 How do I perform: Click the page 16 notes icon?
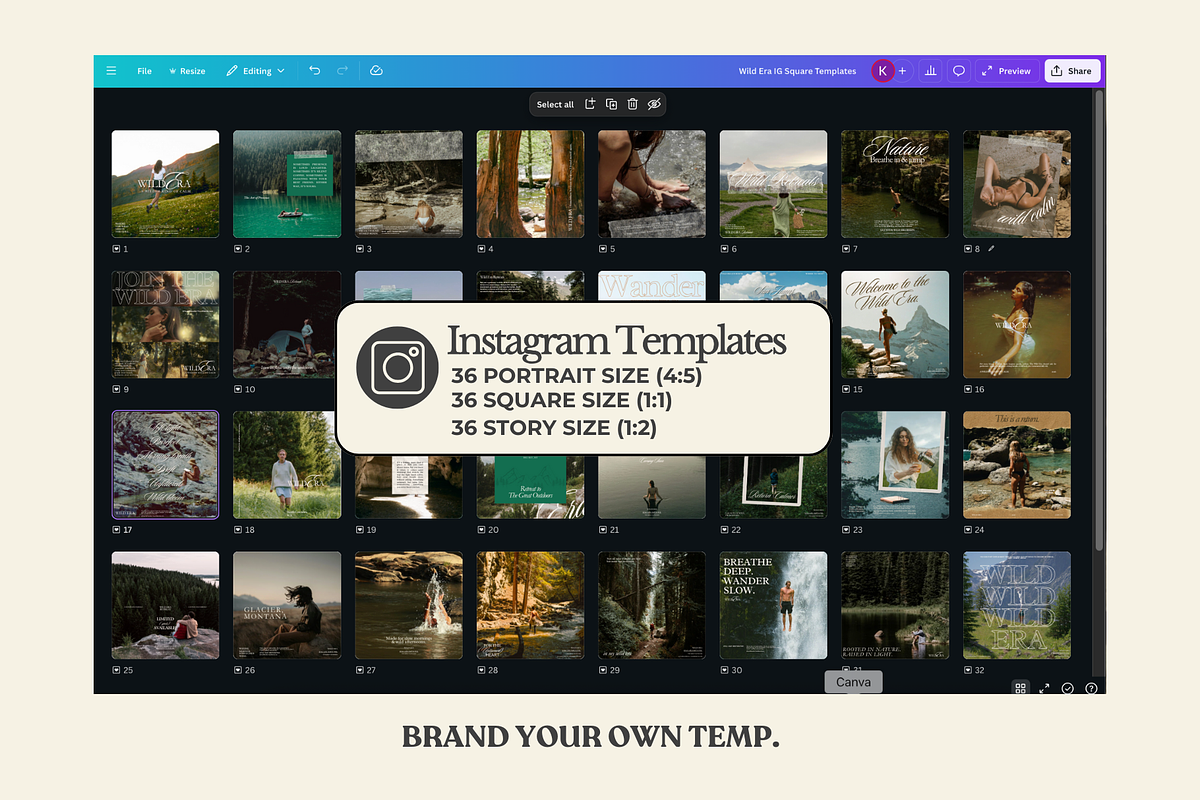point(968,389)
